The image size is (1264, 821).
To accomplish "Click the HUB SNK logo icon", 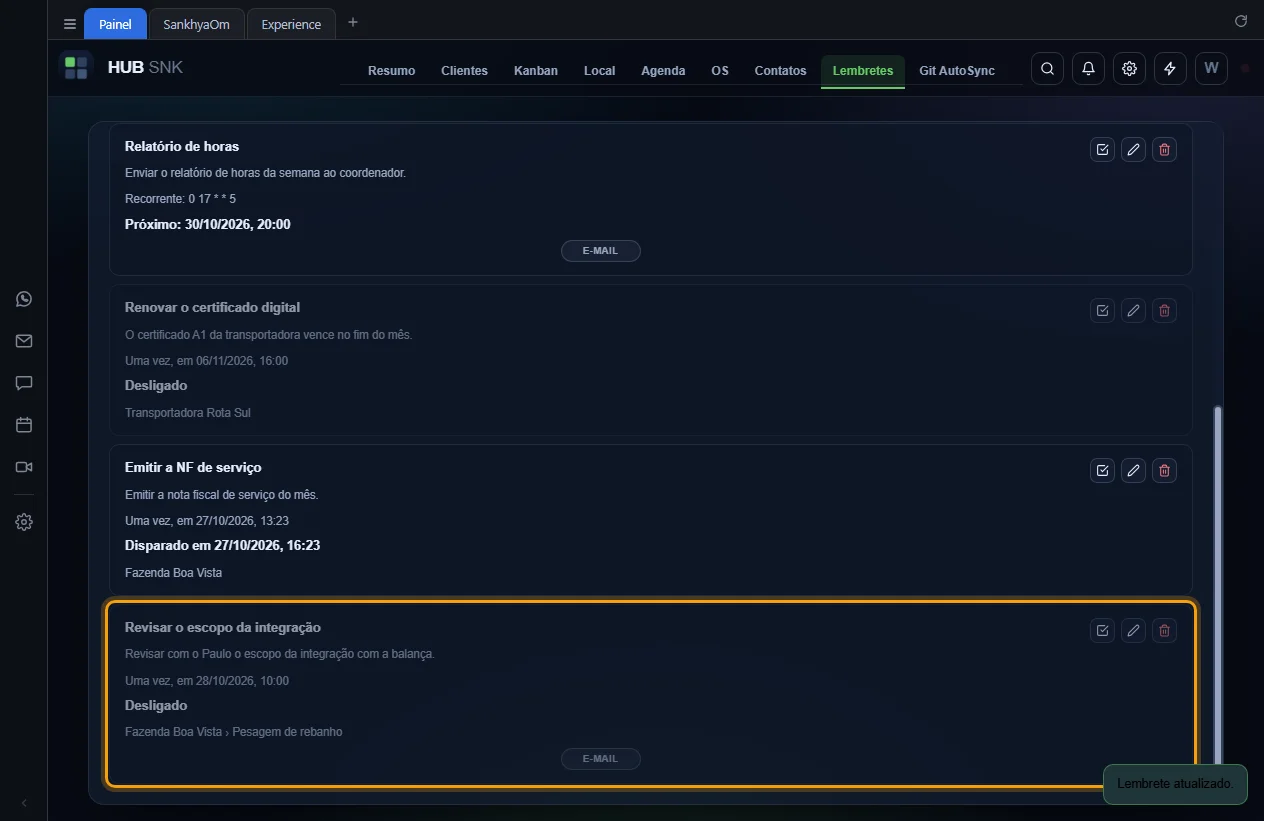I will click(76, 68).
